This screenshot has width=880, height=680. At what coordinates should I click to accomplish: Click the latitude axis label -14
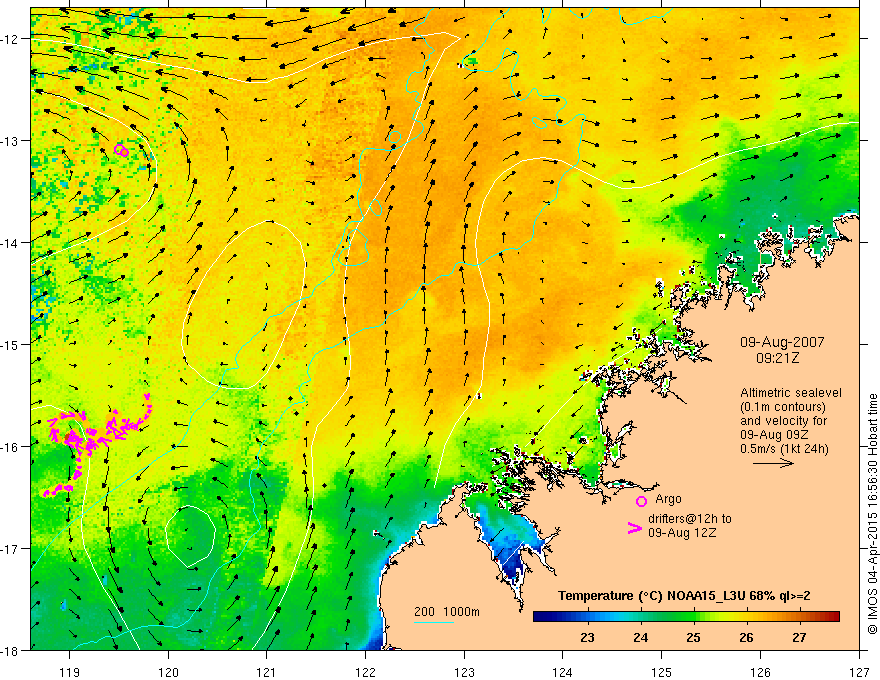click(10, 243)
